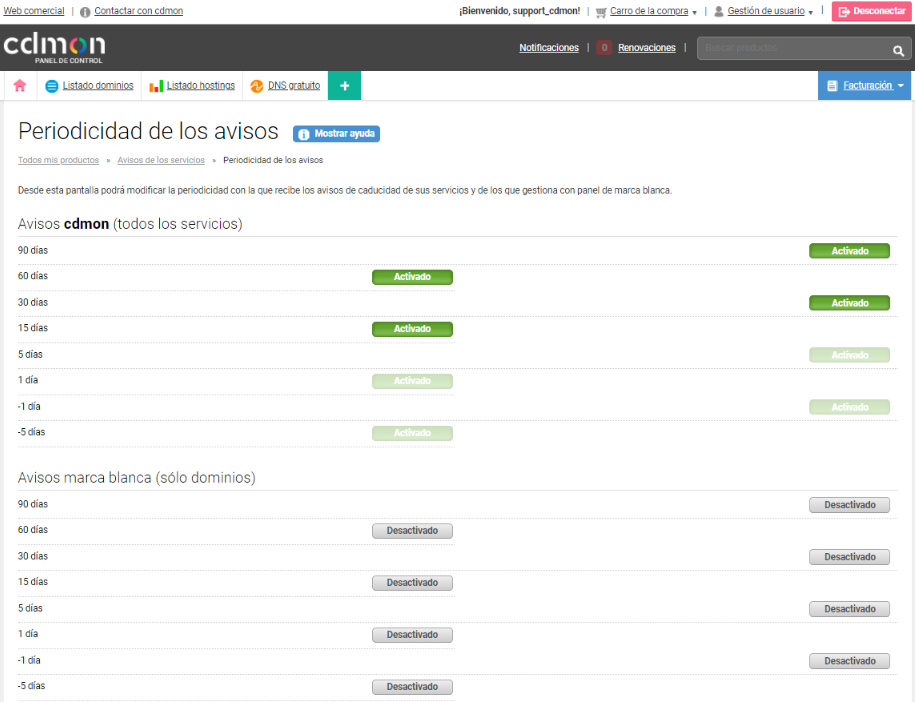Click the info icon beside Contactar con cdmon
This screenshot has height=702, width=915.
[85, 12]
